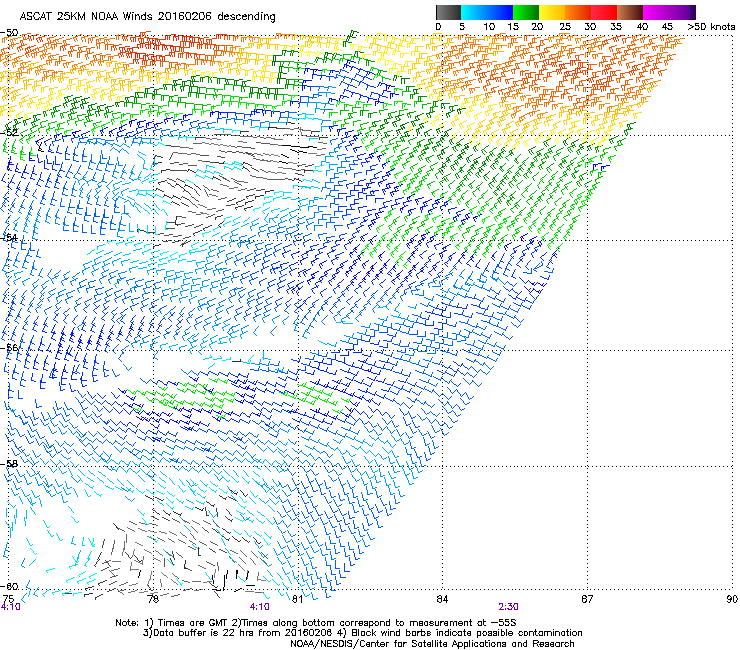Click the '-50' latitude label
This screenshot has width=740, height=650.
pyautogui.click(x=9, y=33)
